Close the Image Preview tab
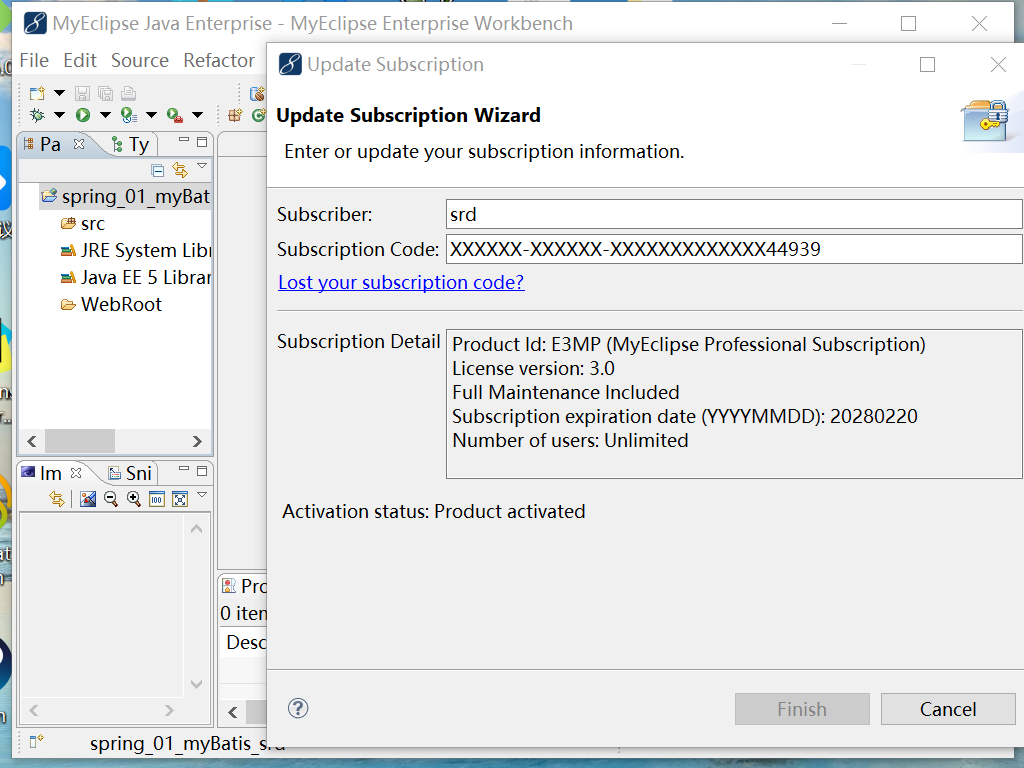The image size is (1024, 768). [76, 472]
